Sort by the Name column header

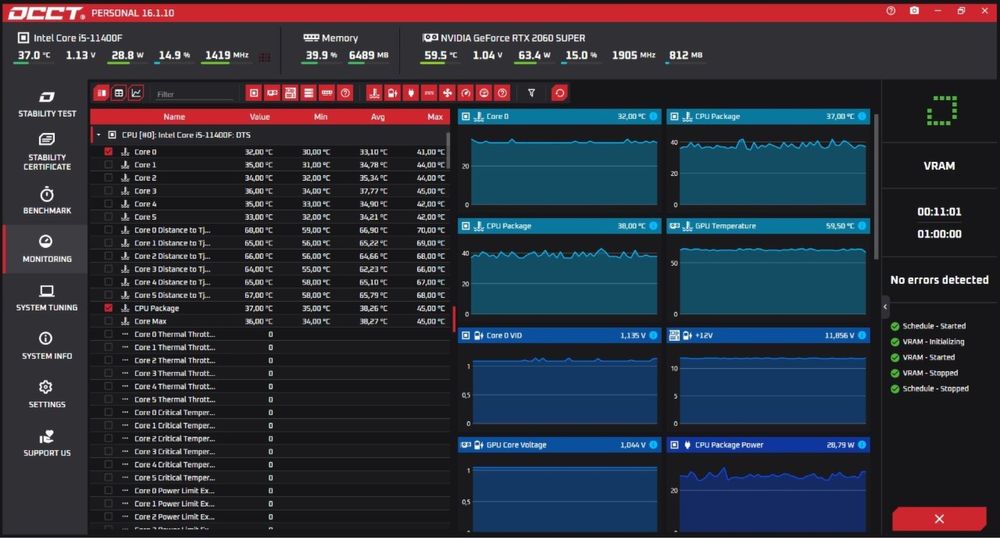point(173,117)
